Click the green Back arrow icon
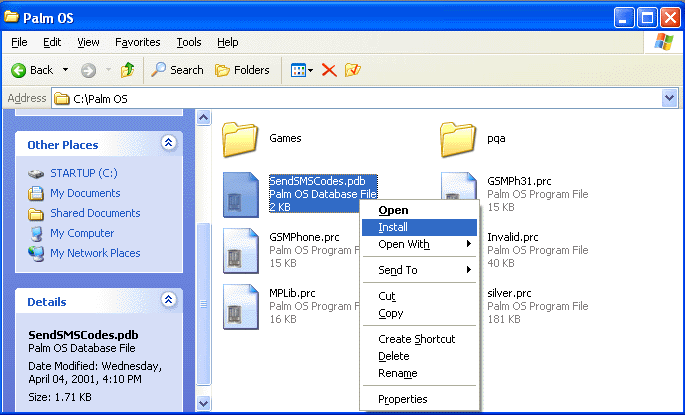The image size is (685, 415). tap(18, 70)
